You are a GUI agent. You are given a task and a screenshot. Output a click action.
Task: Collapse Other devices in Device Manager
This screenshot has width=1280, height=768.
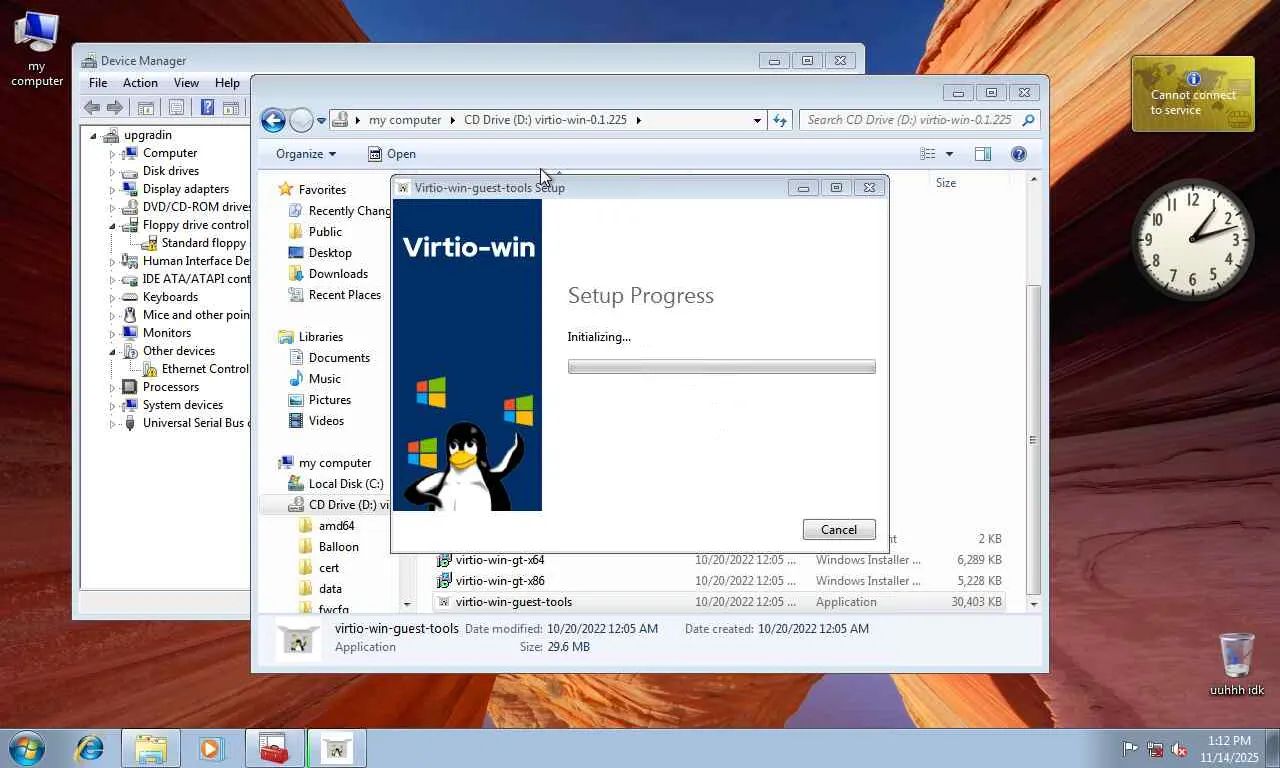[113, 352]
